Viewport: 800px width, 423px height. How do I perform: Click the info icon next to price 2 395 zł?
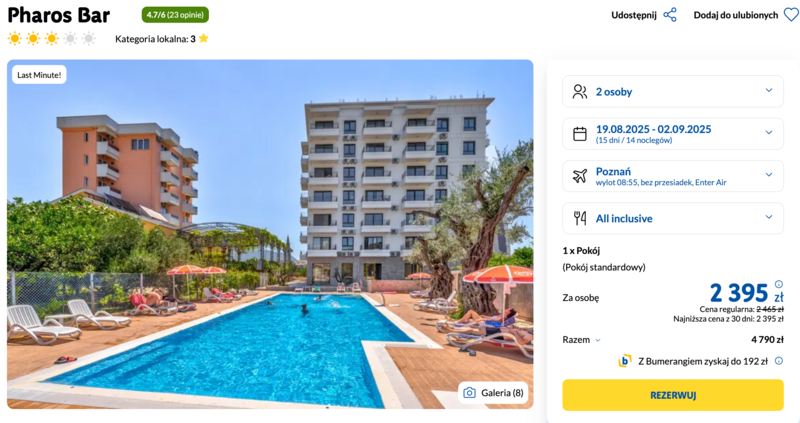click(x=779, y=284)
